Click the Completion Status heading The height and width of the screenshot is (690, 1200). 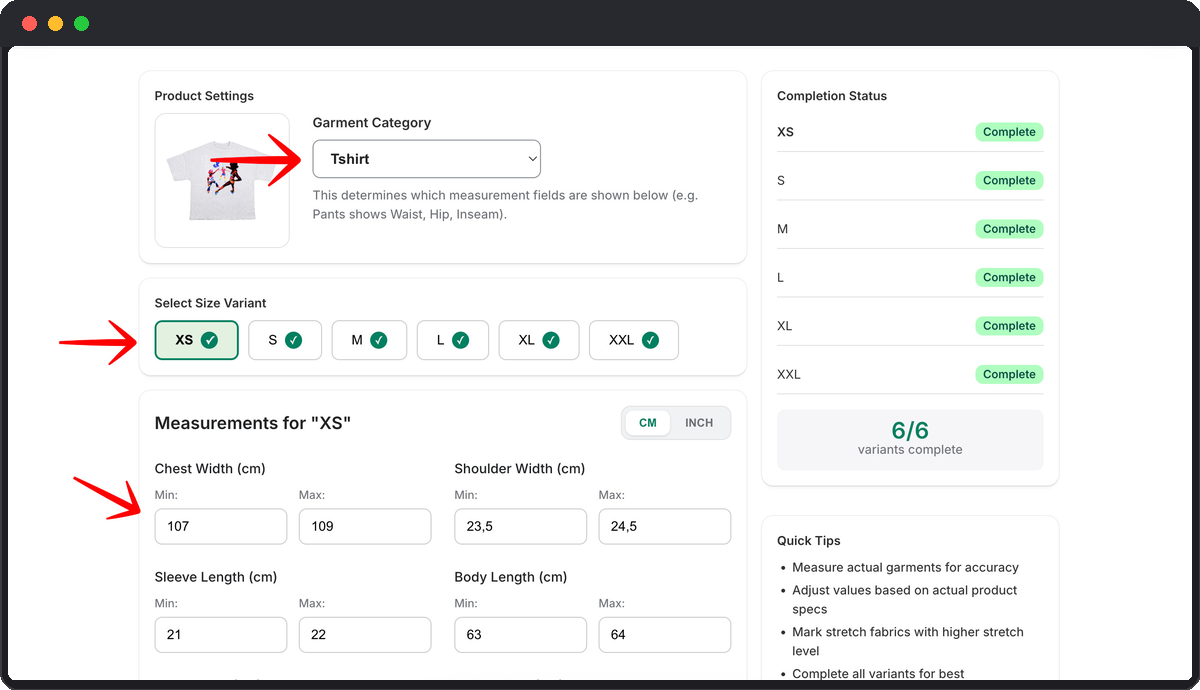point(832,96)
